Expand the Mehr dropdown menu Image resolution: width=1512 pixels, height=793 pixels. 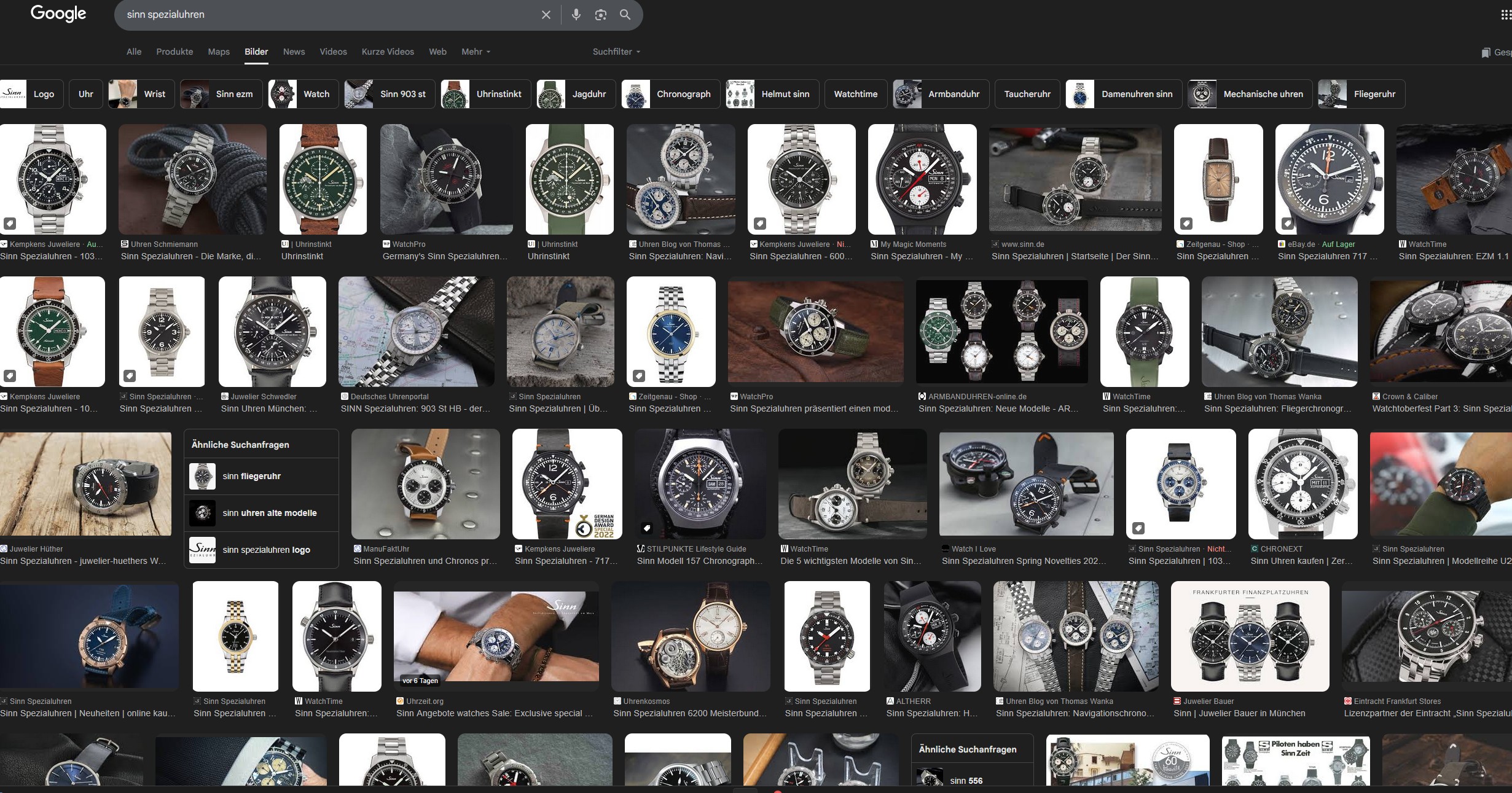pyautogui.click(x=476, y=52)
